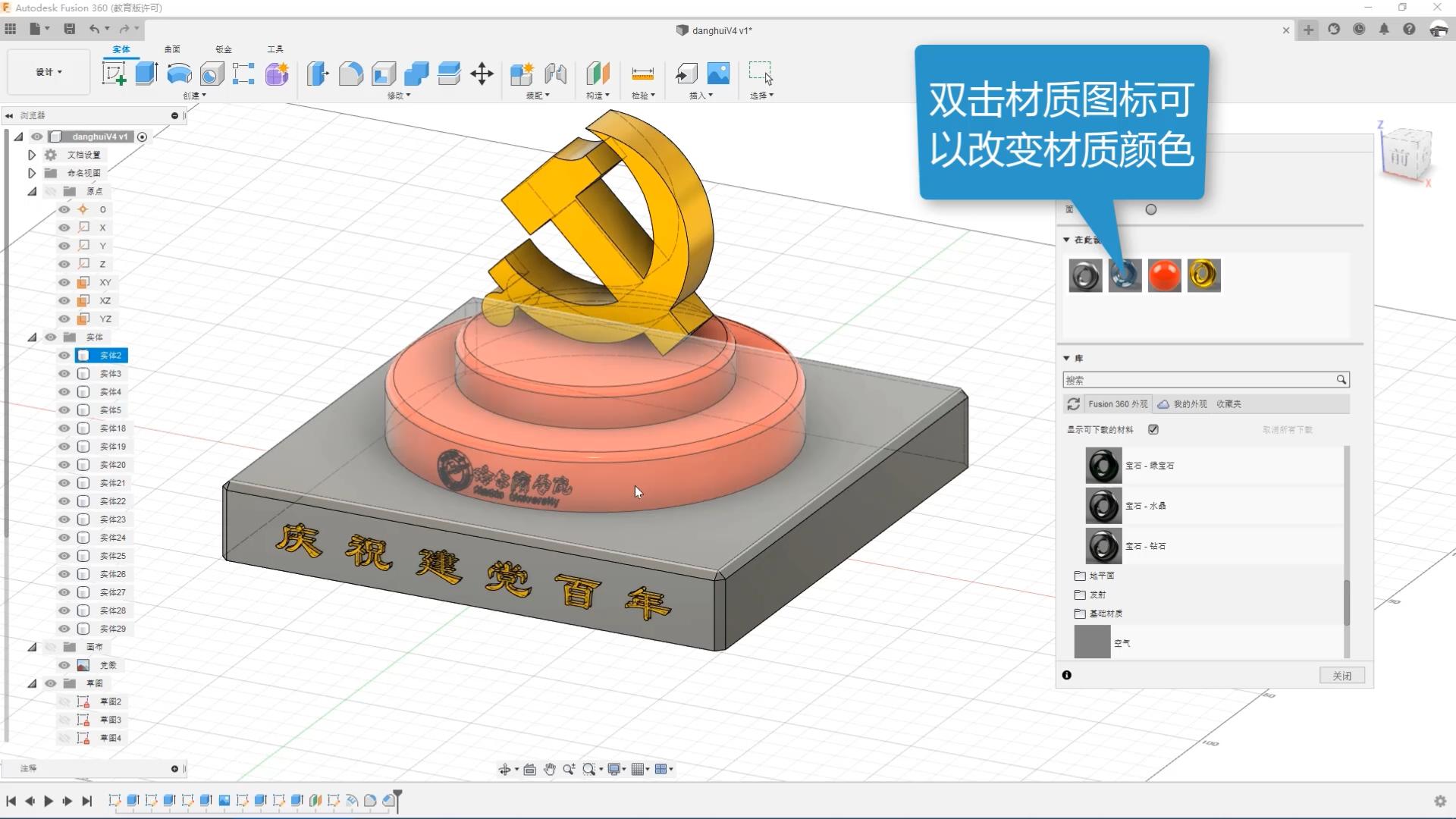The image size is (1456, 819).
Task: Expand the 文档设置 tree node
Action: pos(32,155)
